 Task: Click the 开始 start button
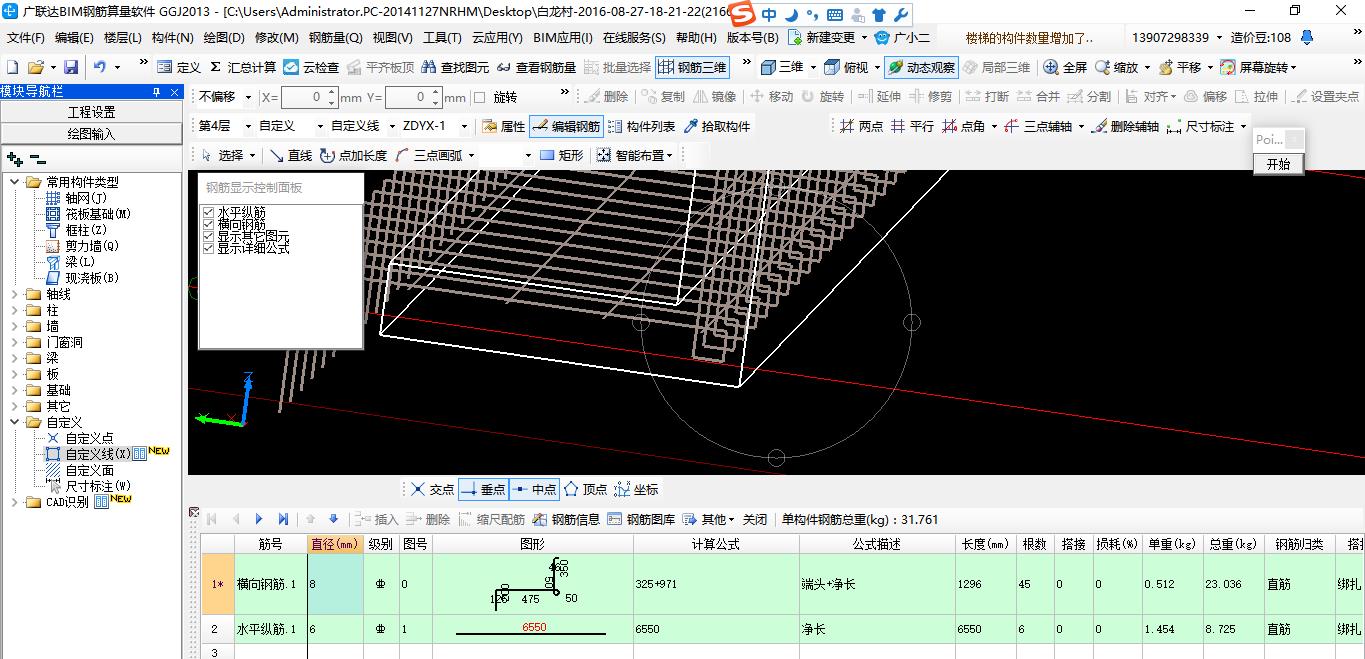pos(1278,164)
